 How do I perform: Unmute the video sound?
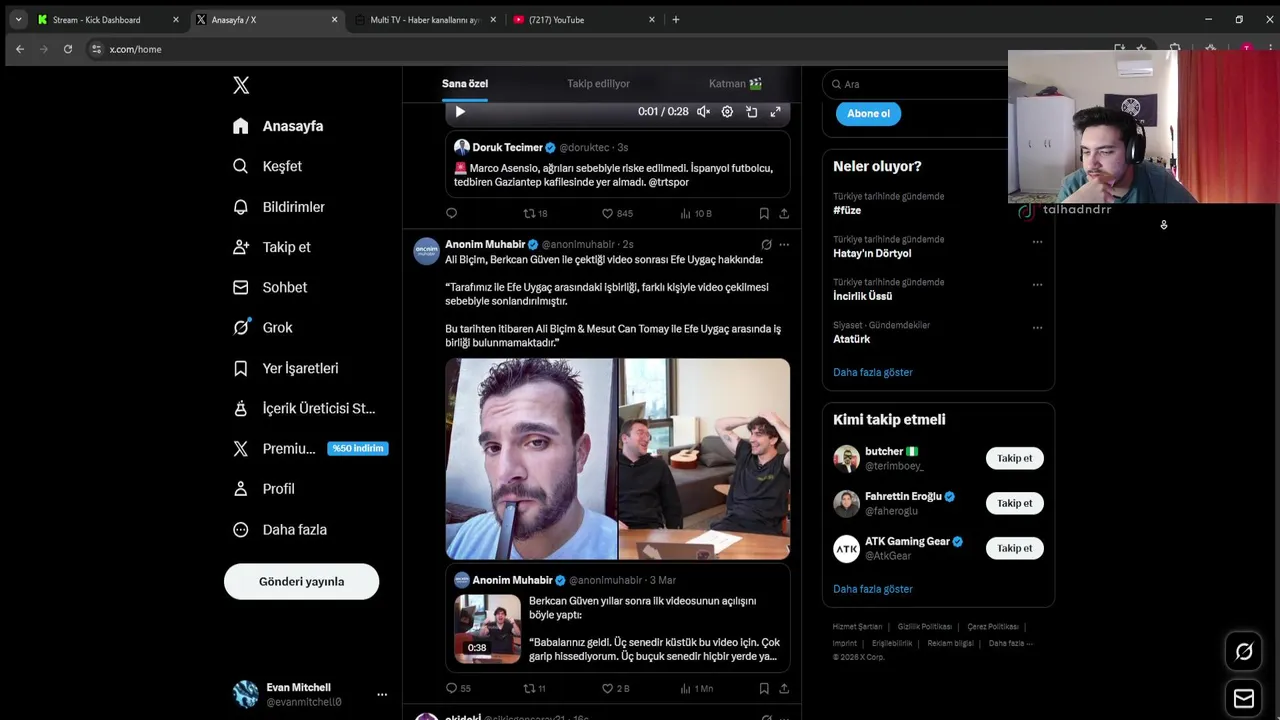[x=703, y=112]
